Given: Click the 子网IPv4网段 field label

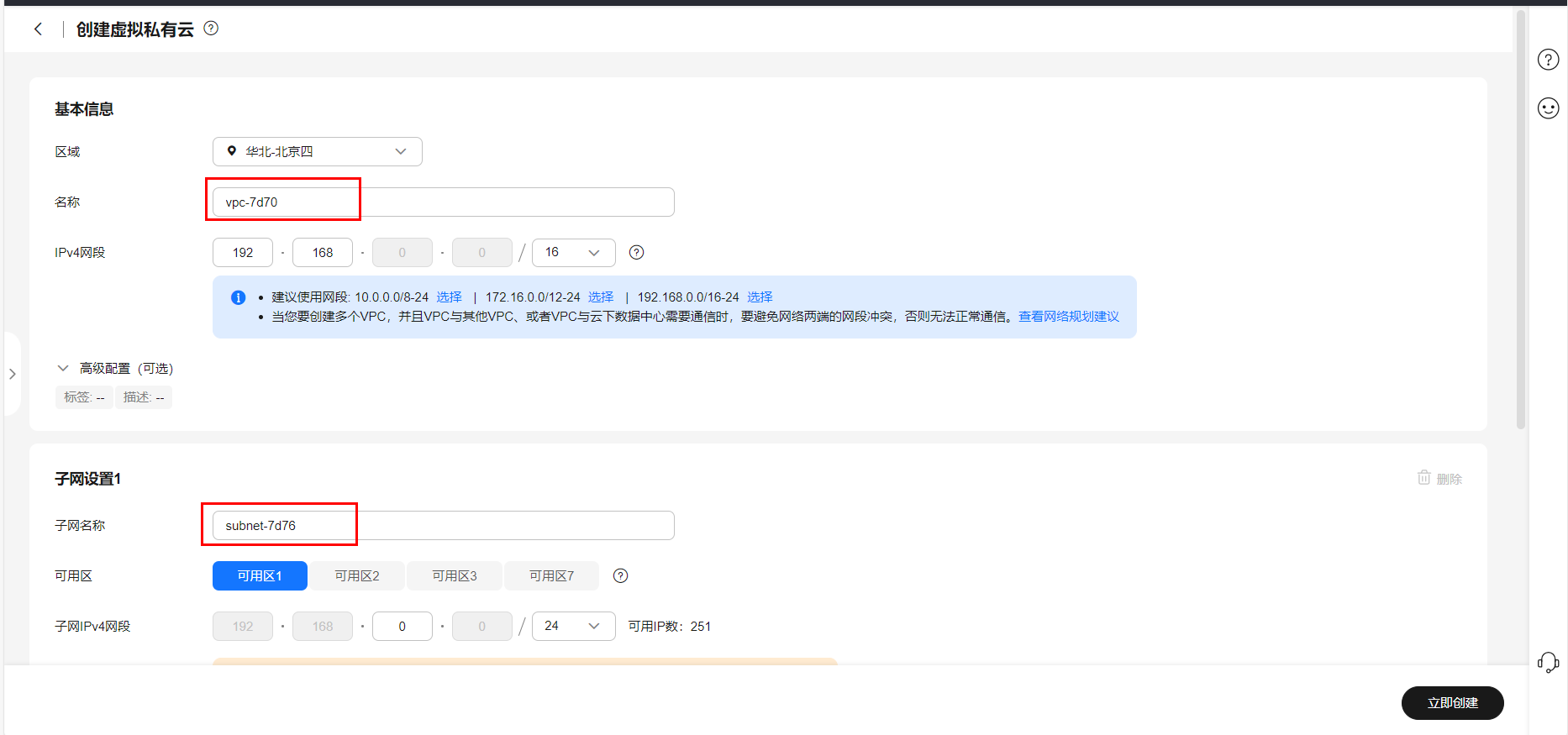Looking at the screenshot, I should click(x=92, y=626).
